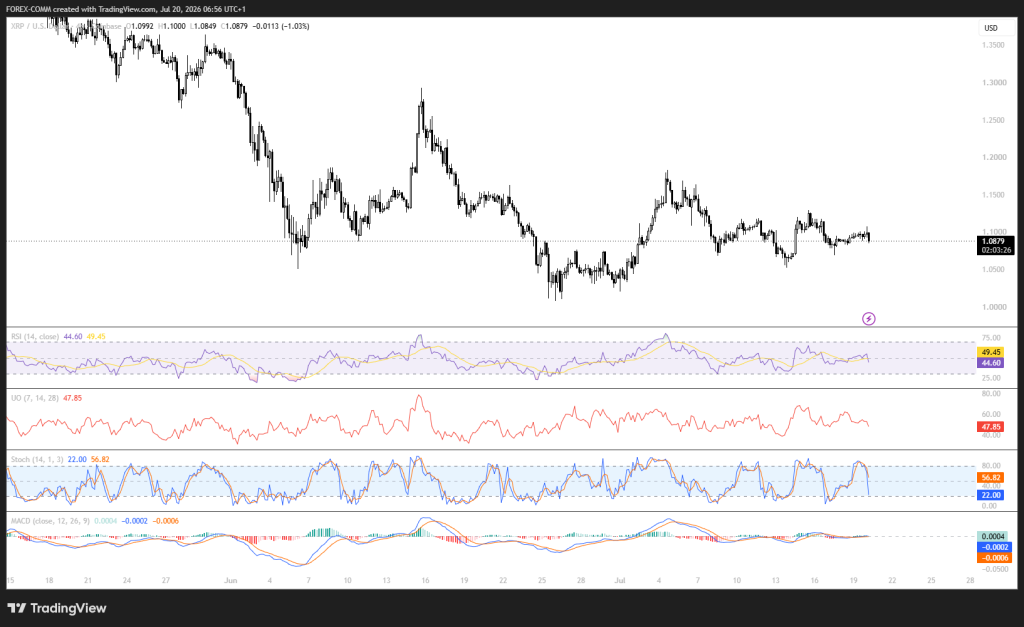Click the Jun label on time axis
The image size is (1024, 627).
click(x=231, y=580)
